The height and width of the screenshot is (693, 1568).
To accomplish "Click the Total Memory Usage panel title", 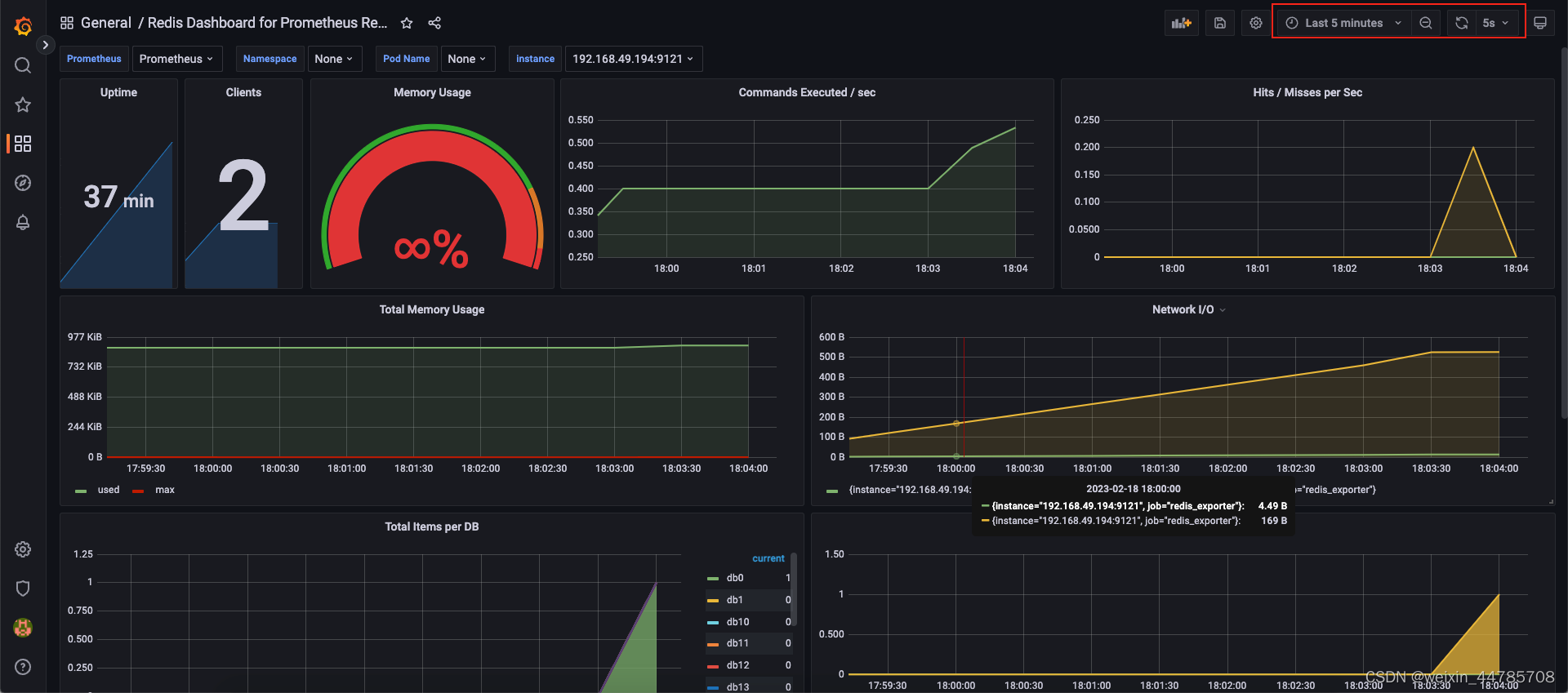I will 432,309.
